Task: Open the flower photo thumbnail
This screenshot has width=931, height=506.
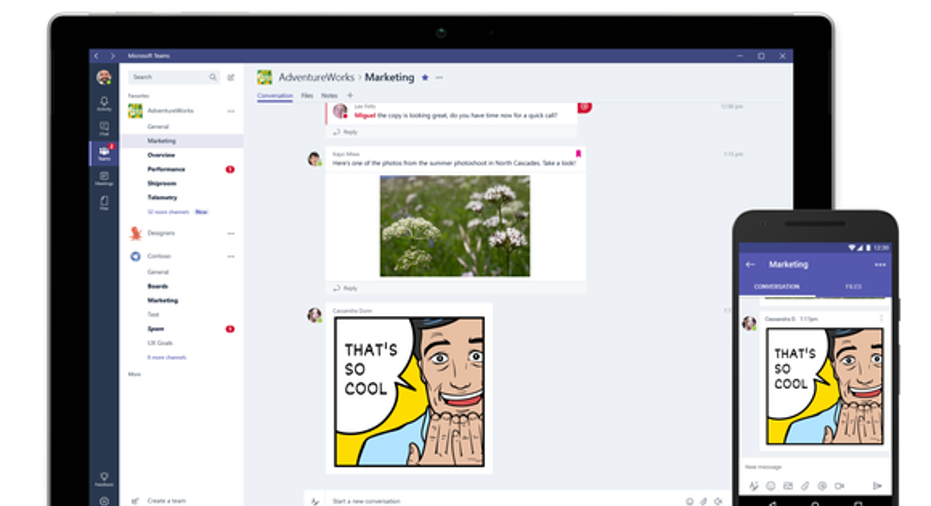Action: click(455, 226)
